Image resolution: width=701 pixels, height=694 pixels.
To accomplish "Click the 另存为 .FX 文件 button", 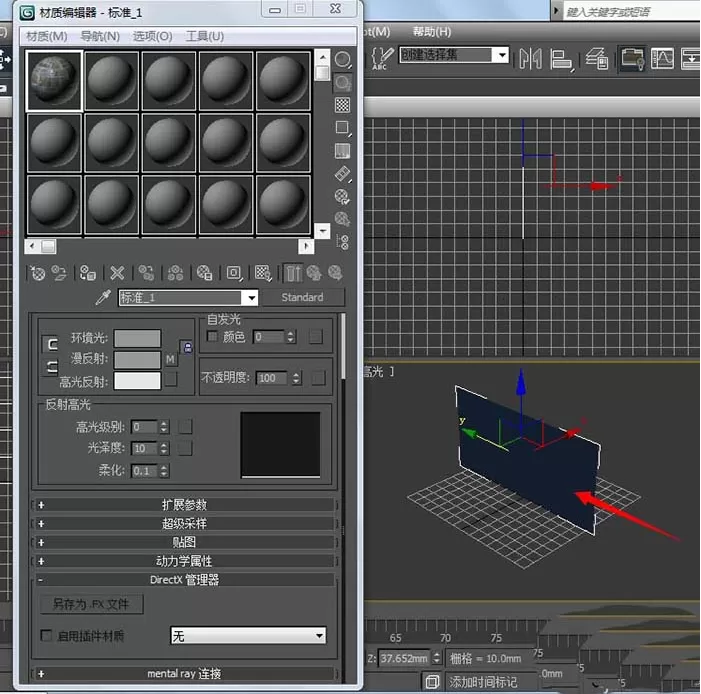I will click(x=92, y=605).
